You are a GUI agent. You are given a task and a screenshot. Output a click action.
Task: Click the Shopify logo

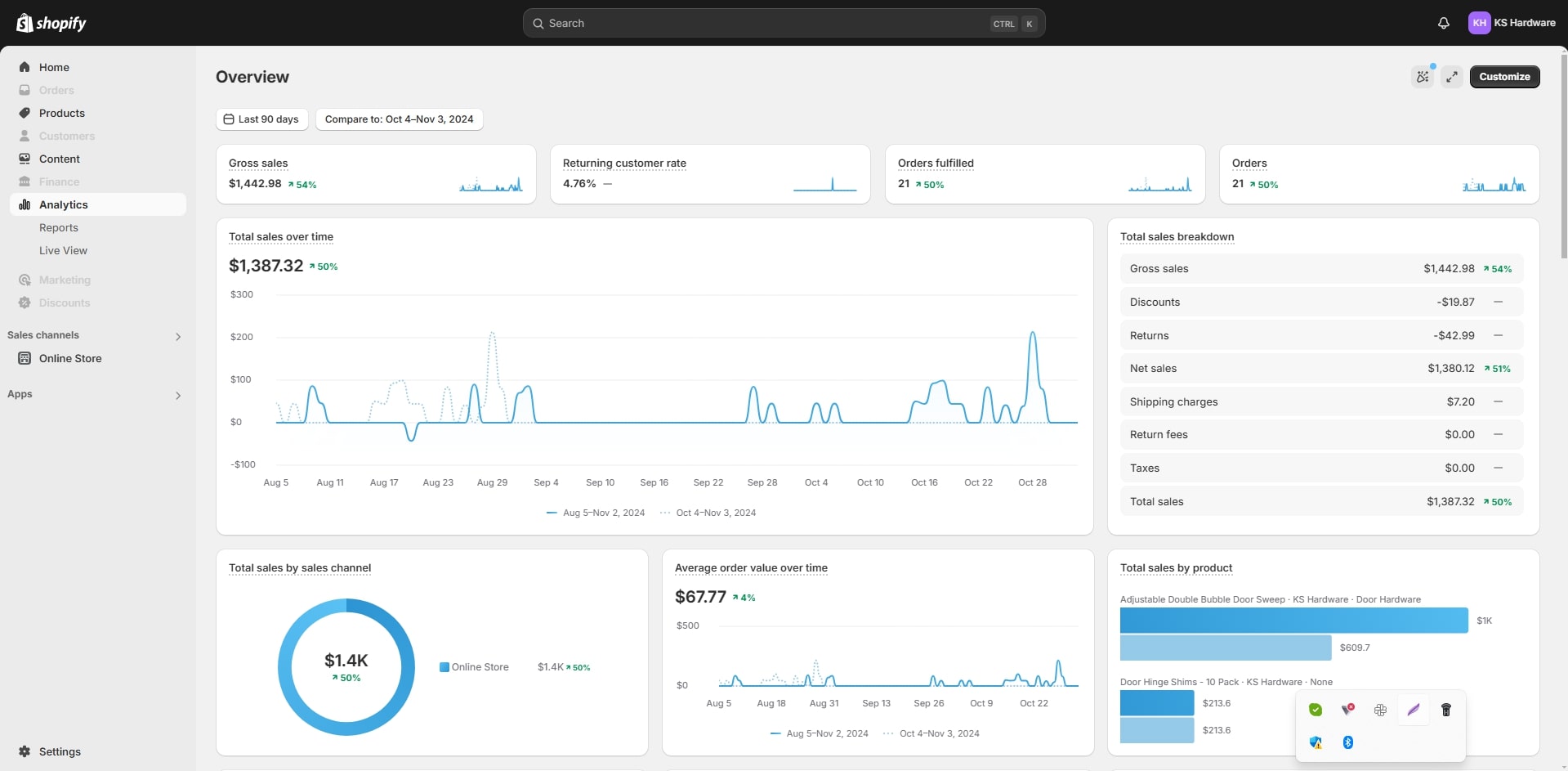tap(51, 23)
